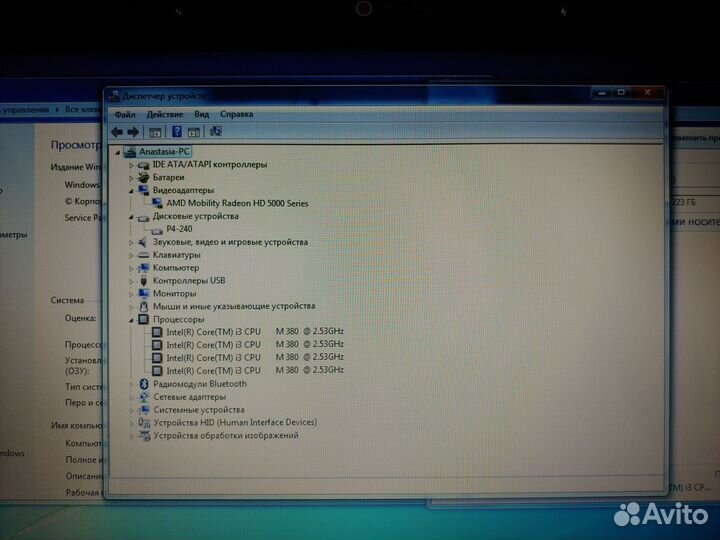Click the AMD Mobility Radeon device icon
This screenshot has width=720, height=540.
pos(157,203)
